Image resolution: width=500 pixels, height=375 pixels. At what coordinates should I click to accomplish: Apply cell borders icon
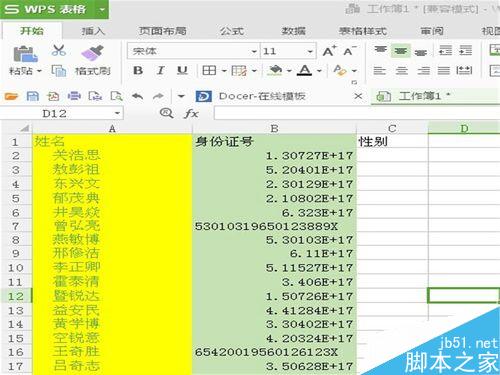pyautogui.click(x=209, y=70)
